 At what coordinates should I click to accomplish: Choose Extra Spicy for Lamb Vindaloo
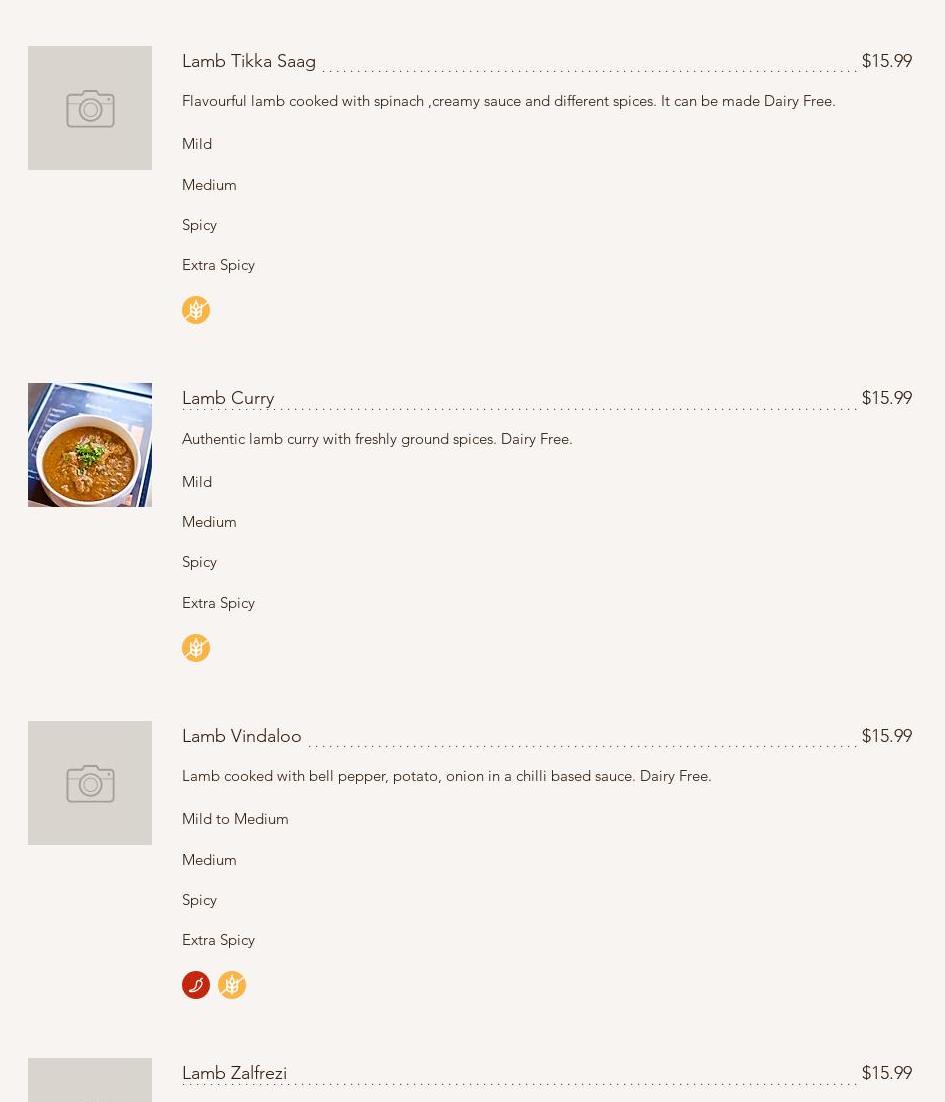[x=218, y=940]
